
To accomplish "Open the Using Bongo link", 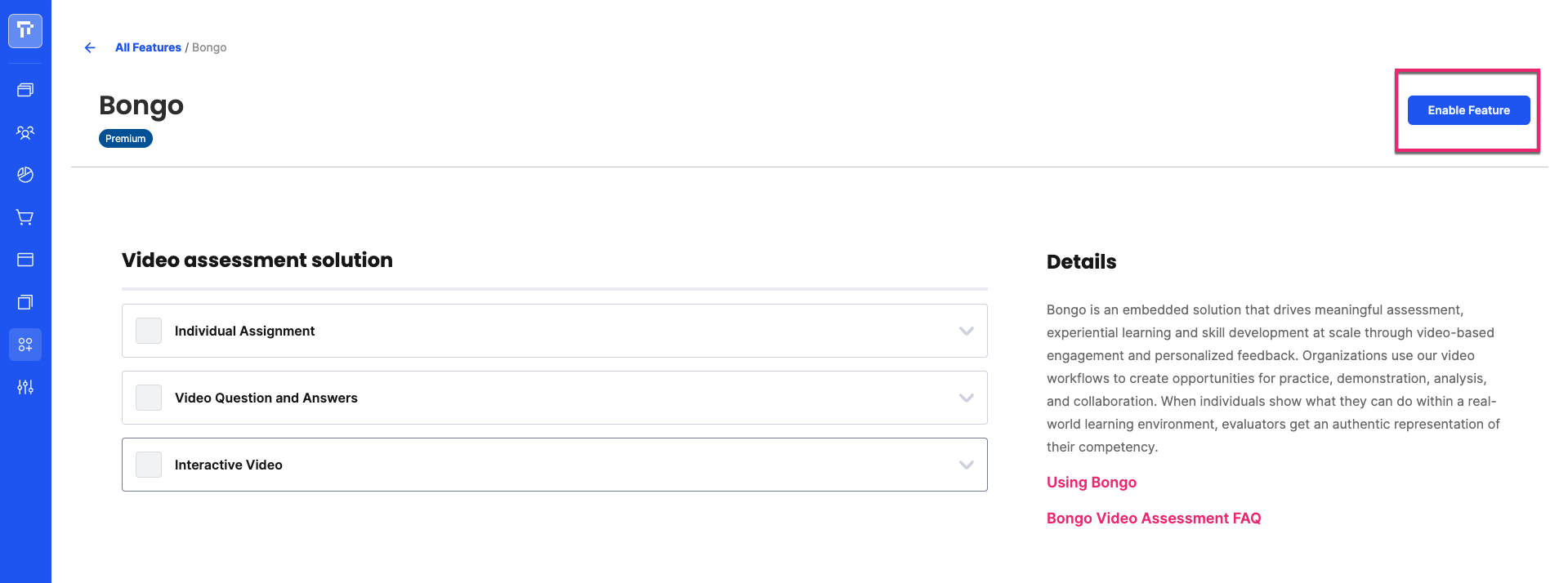I will pos(1092,483).
